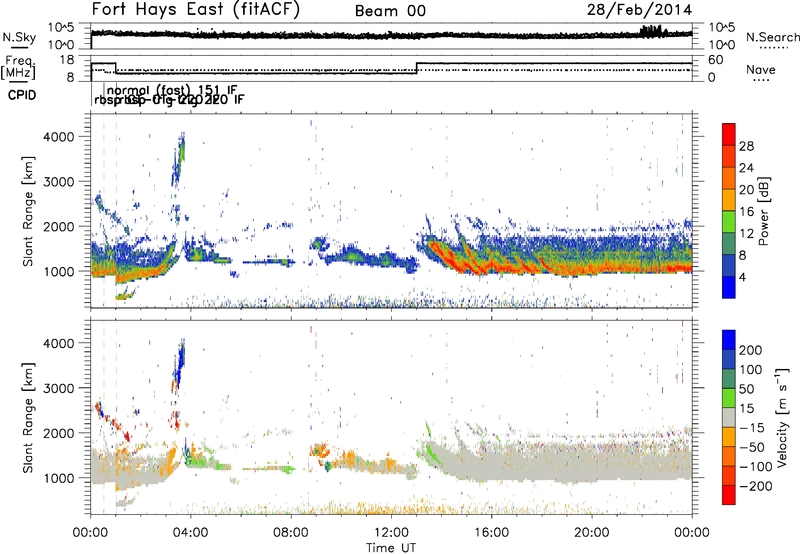Image resolution: width=800 pixels, height=554 pixels.
Task: Click the '08:00' time tick label
Action: pyautogui.click(x=291, y=533)
